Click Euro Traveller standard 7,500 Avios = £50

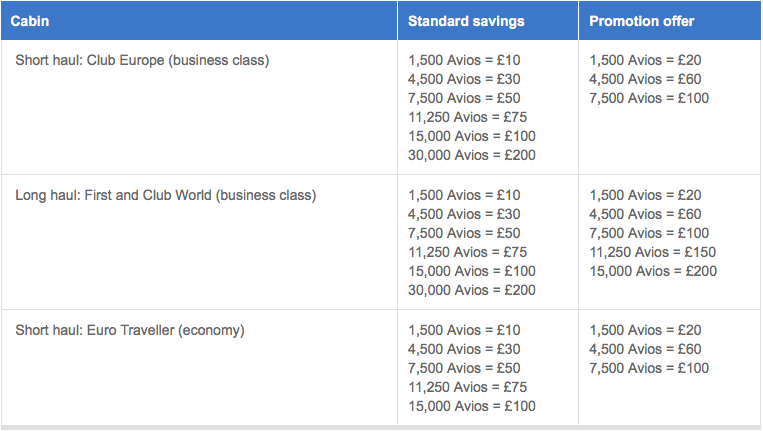point(464,368)
